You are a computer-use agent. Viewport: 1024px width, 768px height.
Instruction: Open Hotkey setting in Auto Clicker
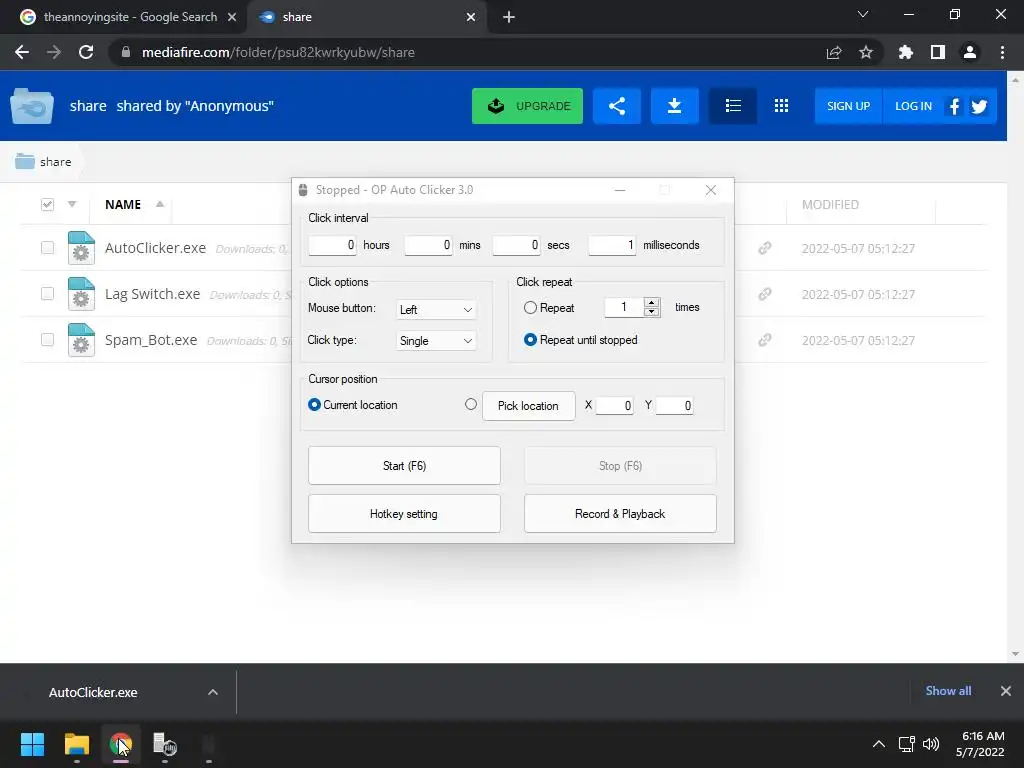(404, 514)
